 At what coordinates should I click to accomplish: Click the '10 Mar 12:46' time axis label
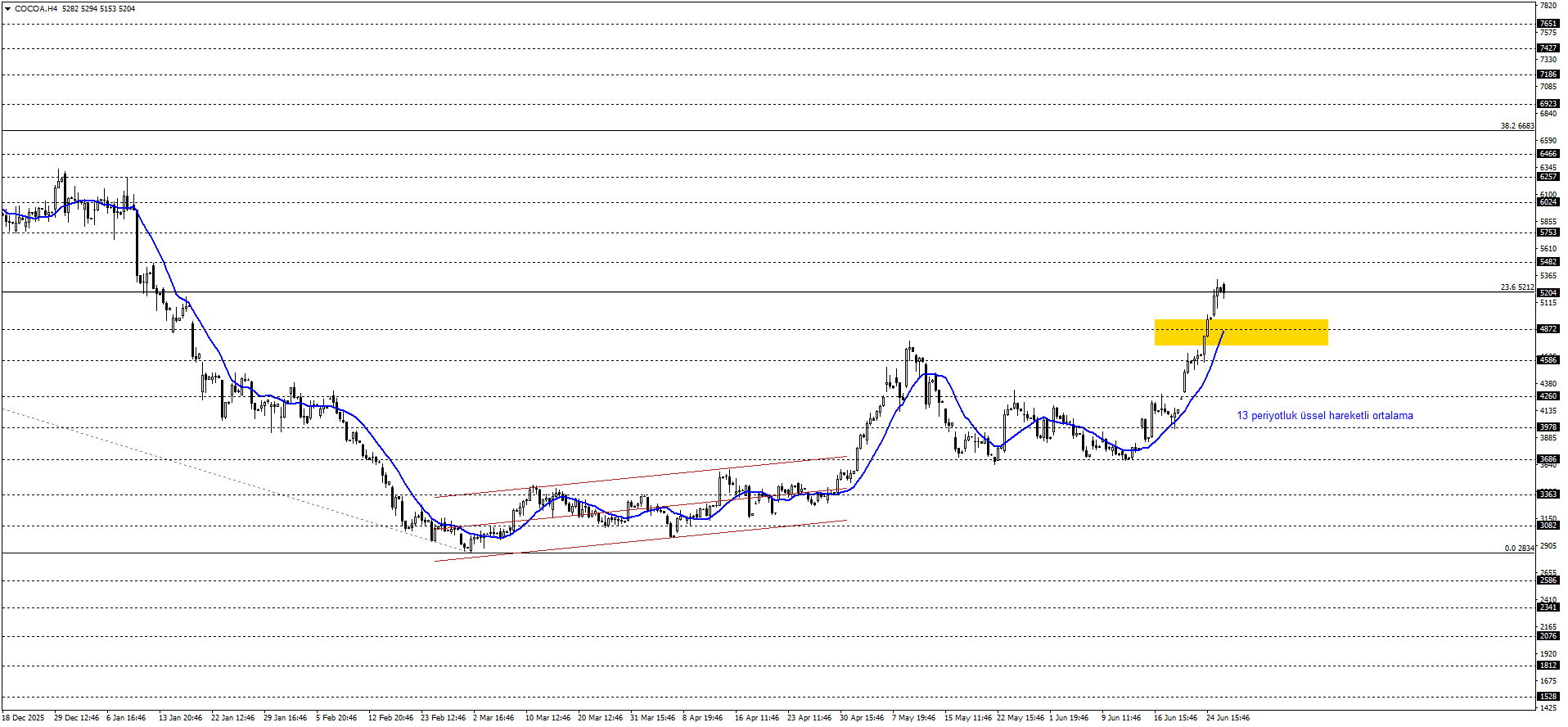547,718
